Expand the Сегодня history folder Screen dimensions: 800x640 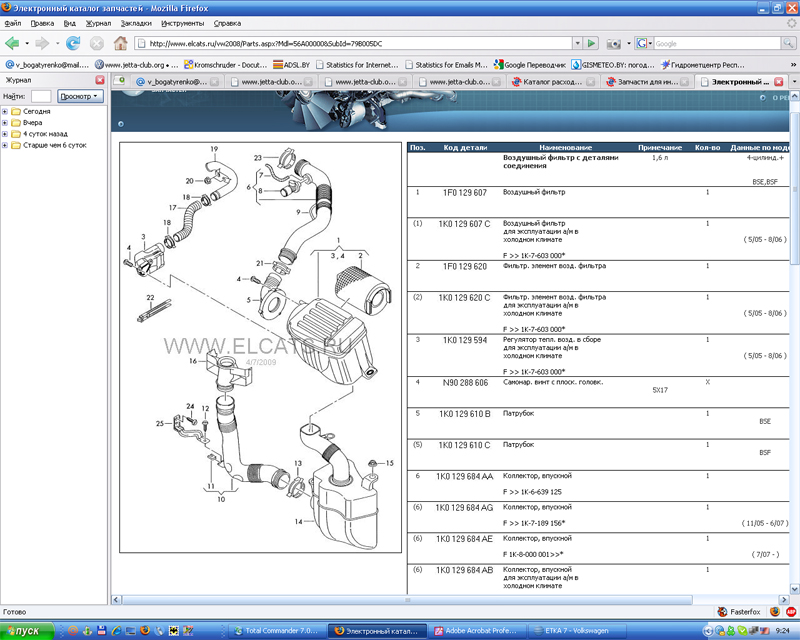(x=5, y=111)
